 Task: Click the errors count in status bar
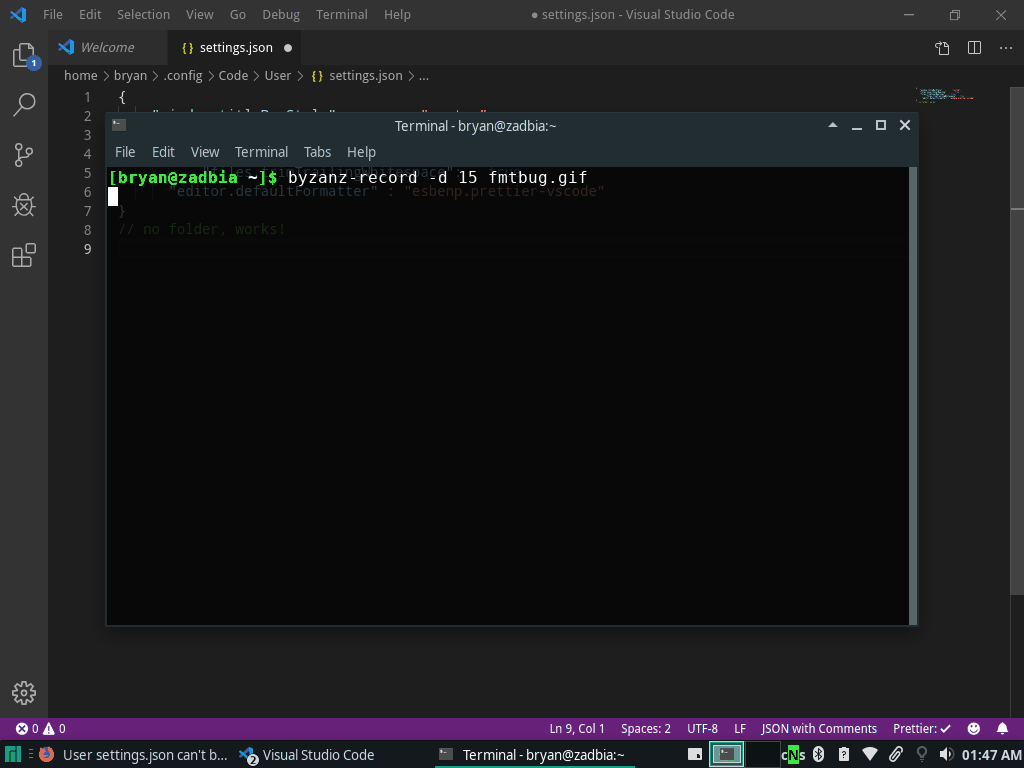tap(27, 728)
